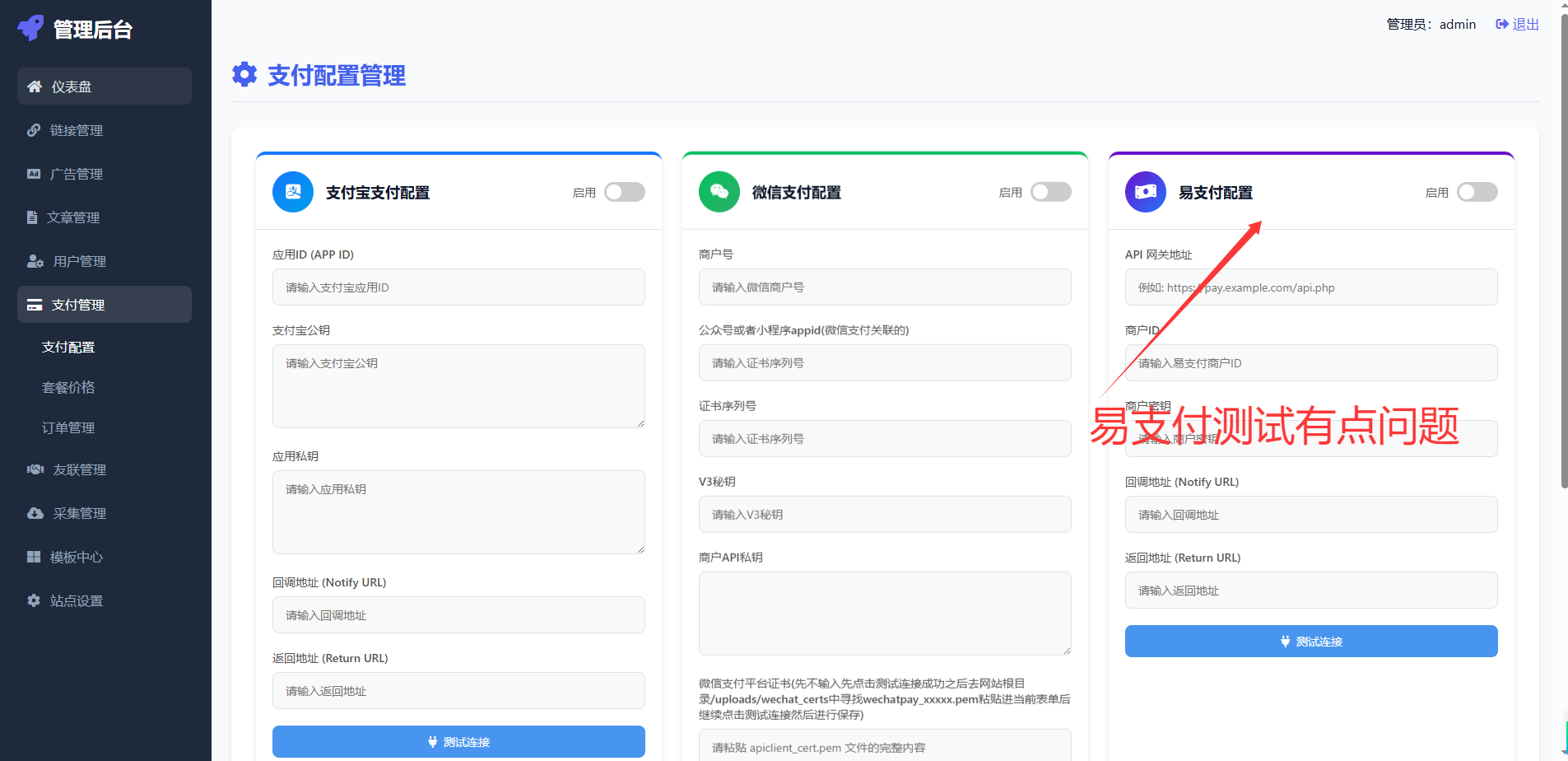Screen dimensions: 1568x761
Task: Focus the Alipay 回调地址 (Notify URL) field
Action: point(458,614)
